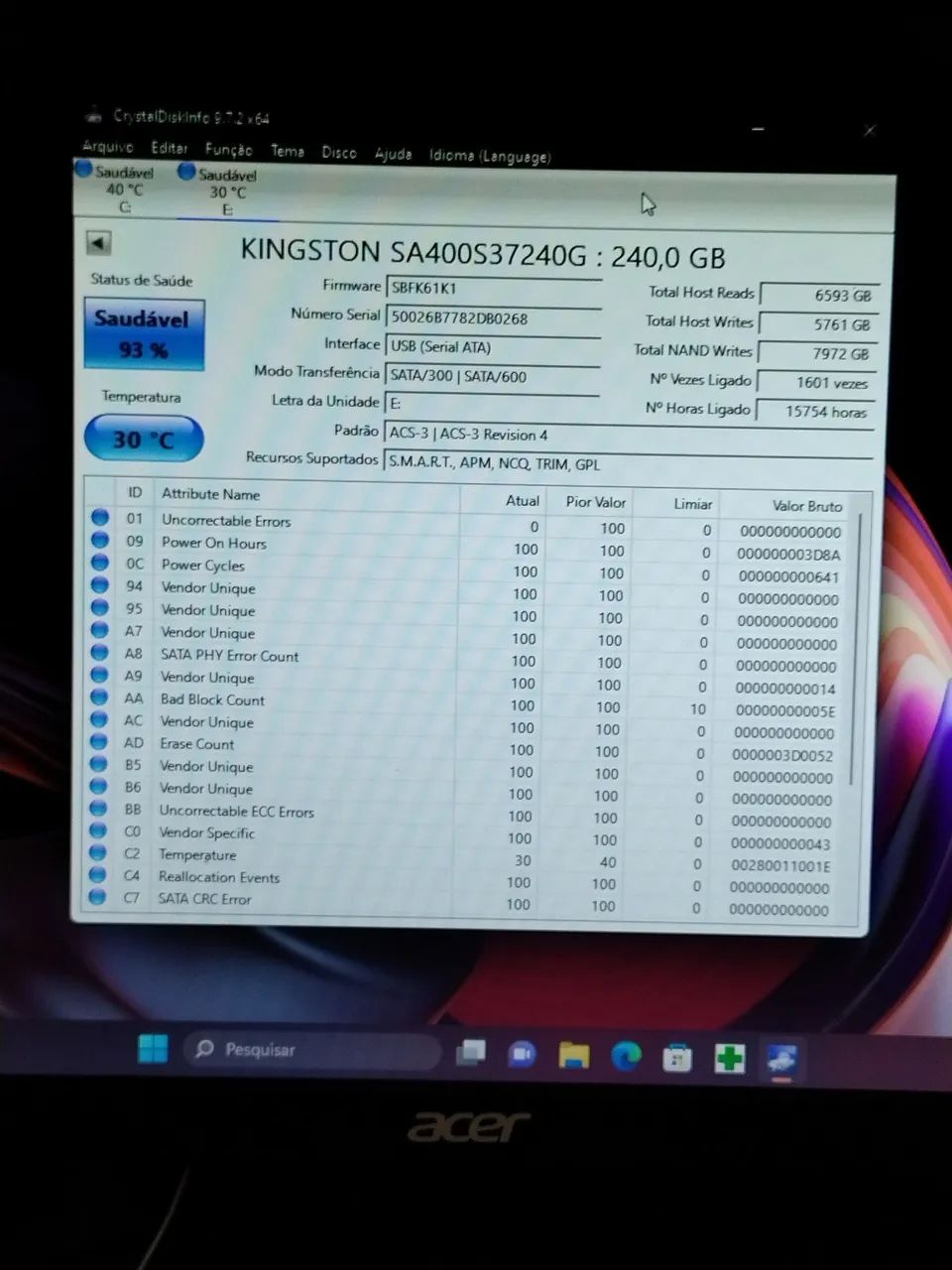Click the status icon for Power On Hours
This screenshot has width=952, height=1270.
point(100,540)
